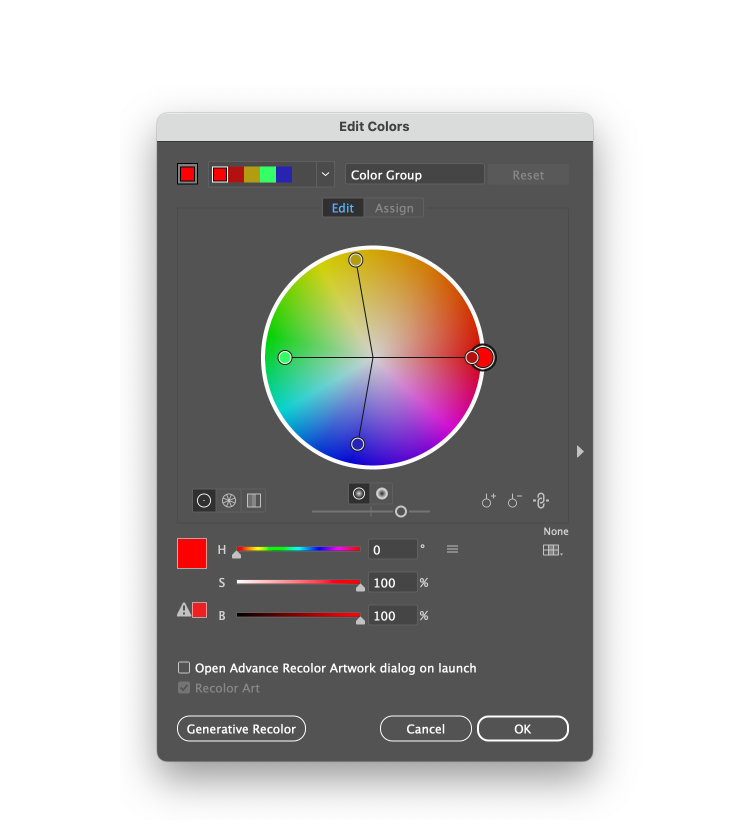Screen dimensions: 750x830
Task: Click the add color tool icon
Action: pyautogui.click(x=488, y=500)
